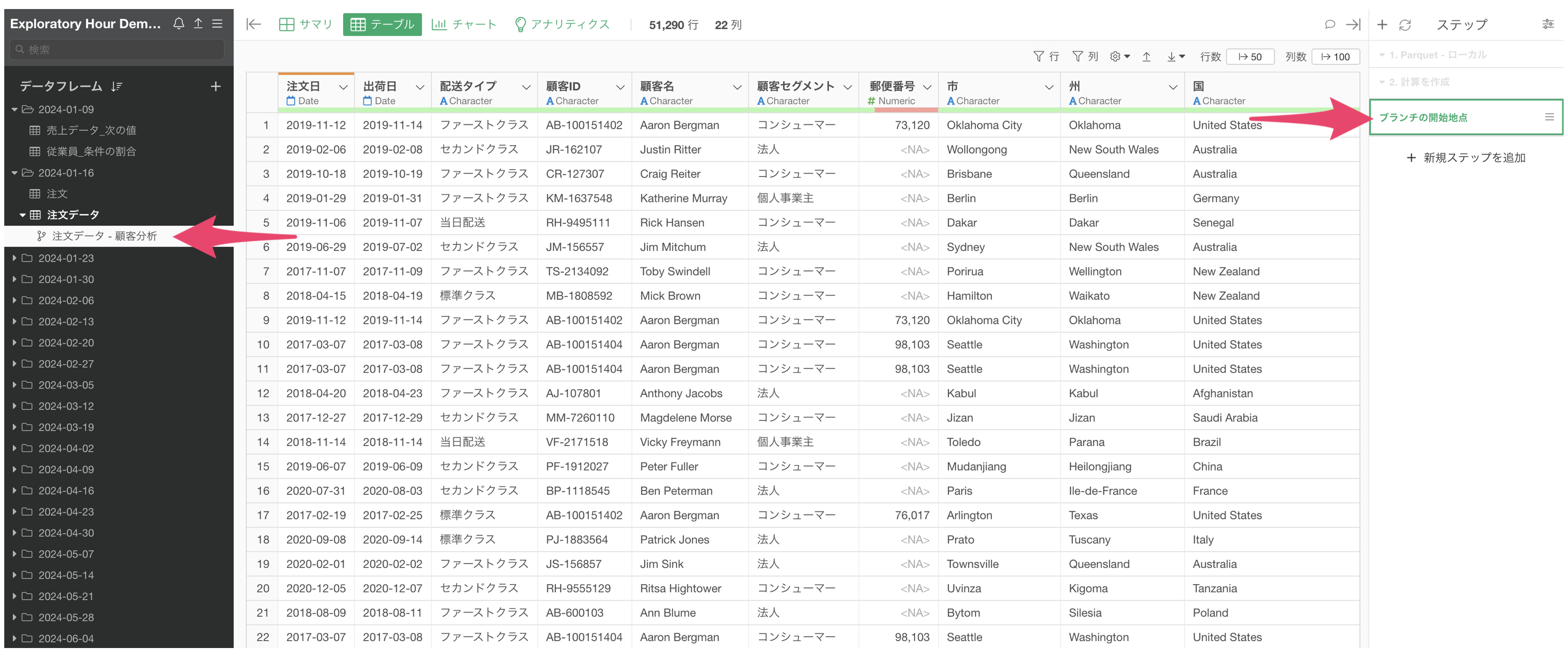The image size is (1568, 656).
Task: Expand the 2024-01-23 folder
Action: (x=14, y=258)
